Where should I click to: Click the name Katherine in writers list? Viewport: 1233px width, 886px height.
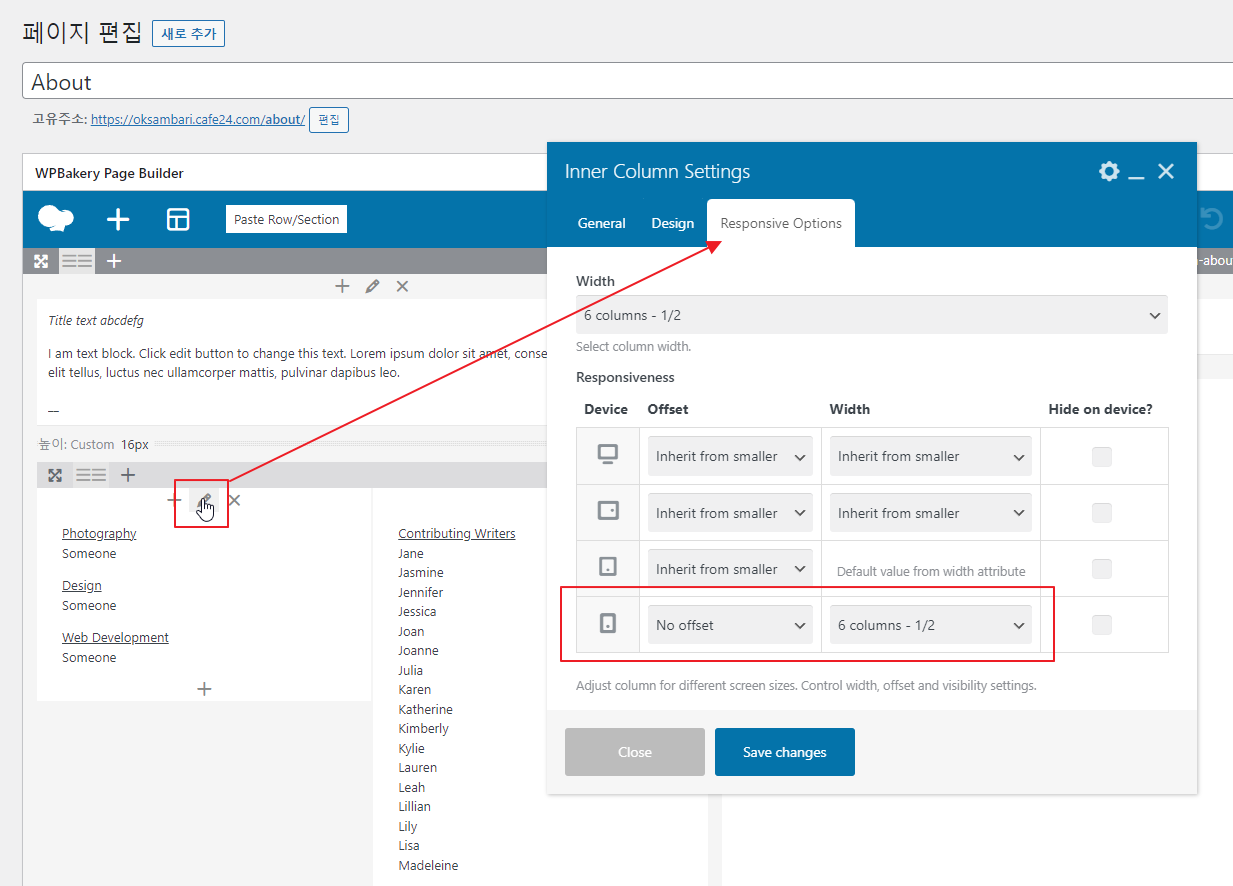pos(426,709)
